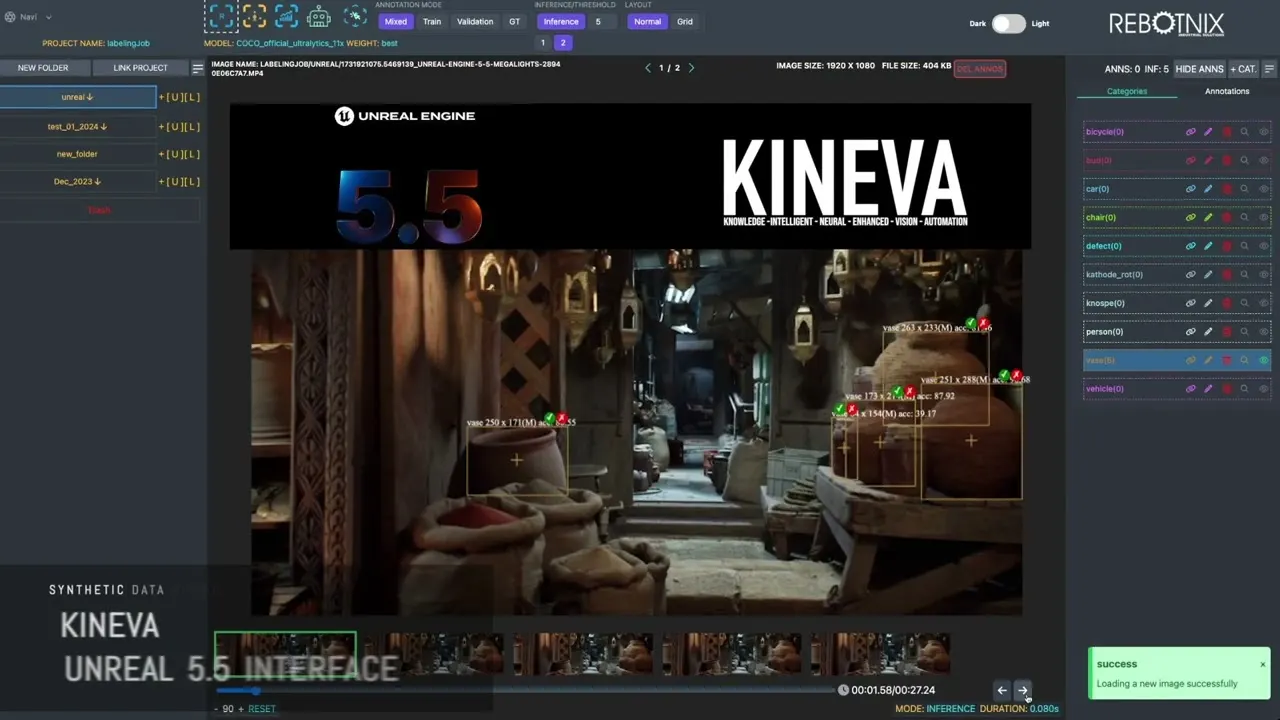Open the category panel hamburger menu
The image size is (1280, 720).
tap(1269, 69)
